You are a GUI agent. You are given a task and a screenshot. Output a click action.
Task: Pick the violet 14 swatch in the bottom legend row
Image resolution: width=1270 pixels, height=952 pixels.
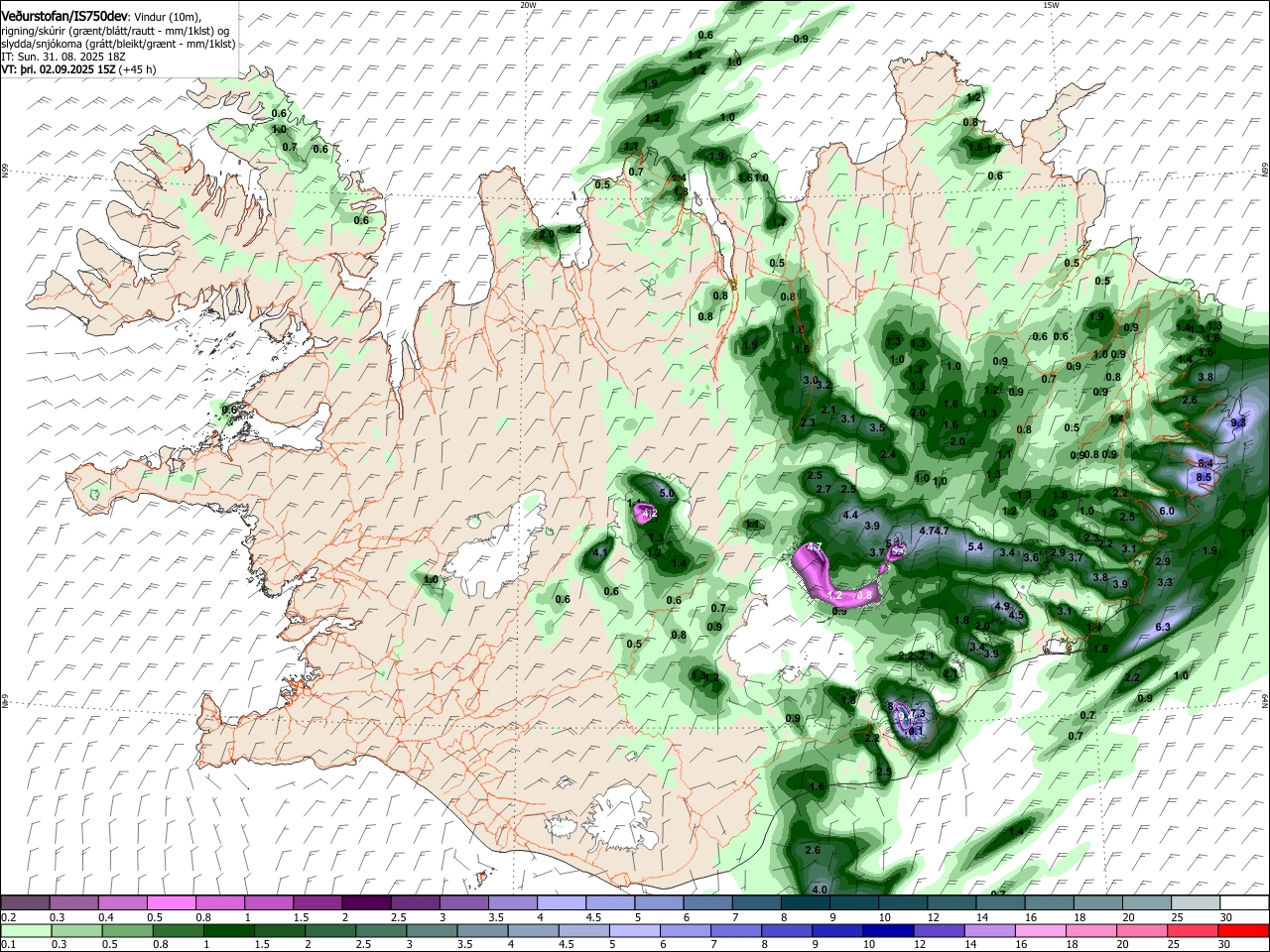[988, 930]
